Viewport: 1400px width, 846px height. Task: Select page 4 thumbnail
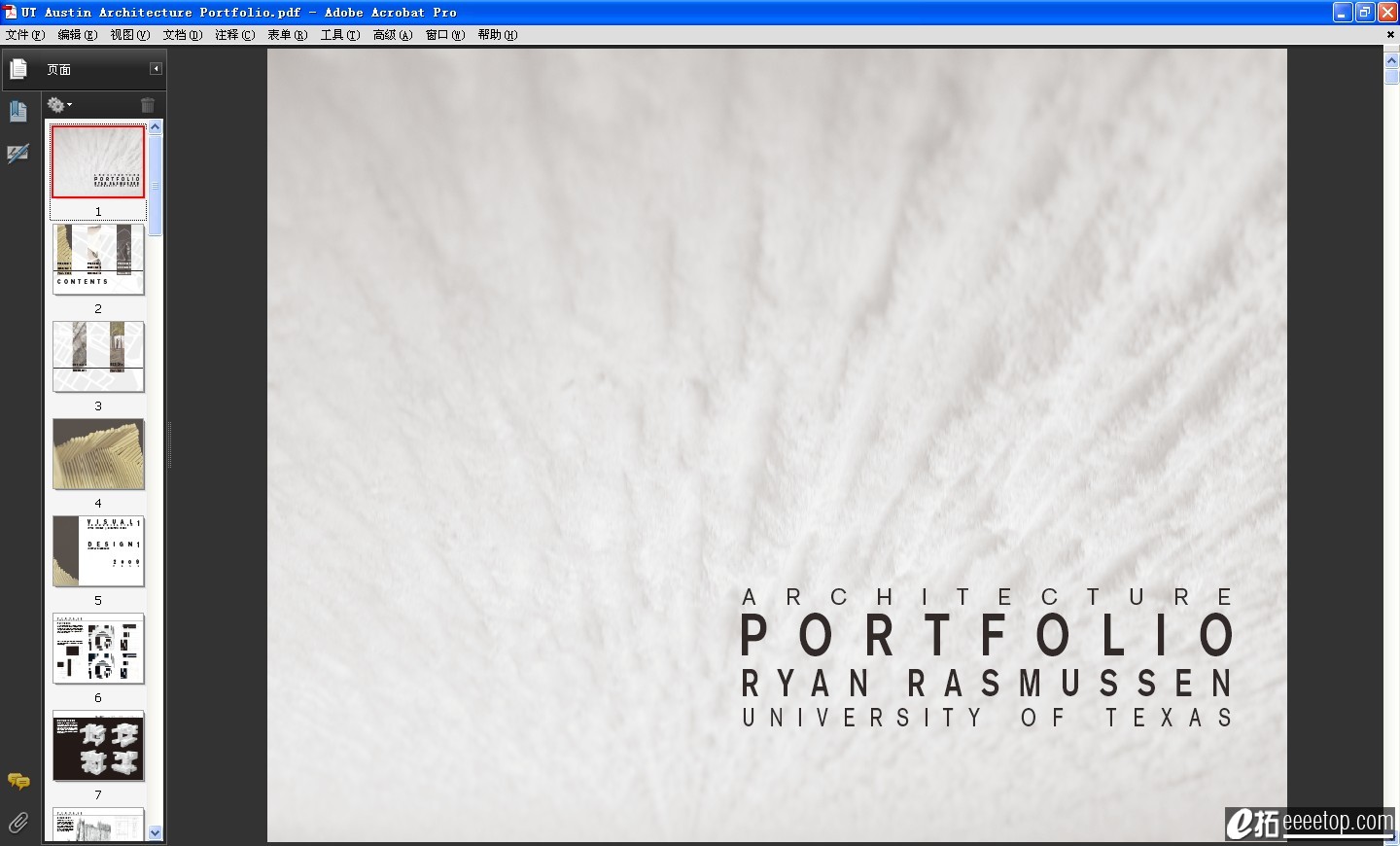pos(98,454)
